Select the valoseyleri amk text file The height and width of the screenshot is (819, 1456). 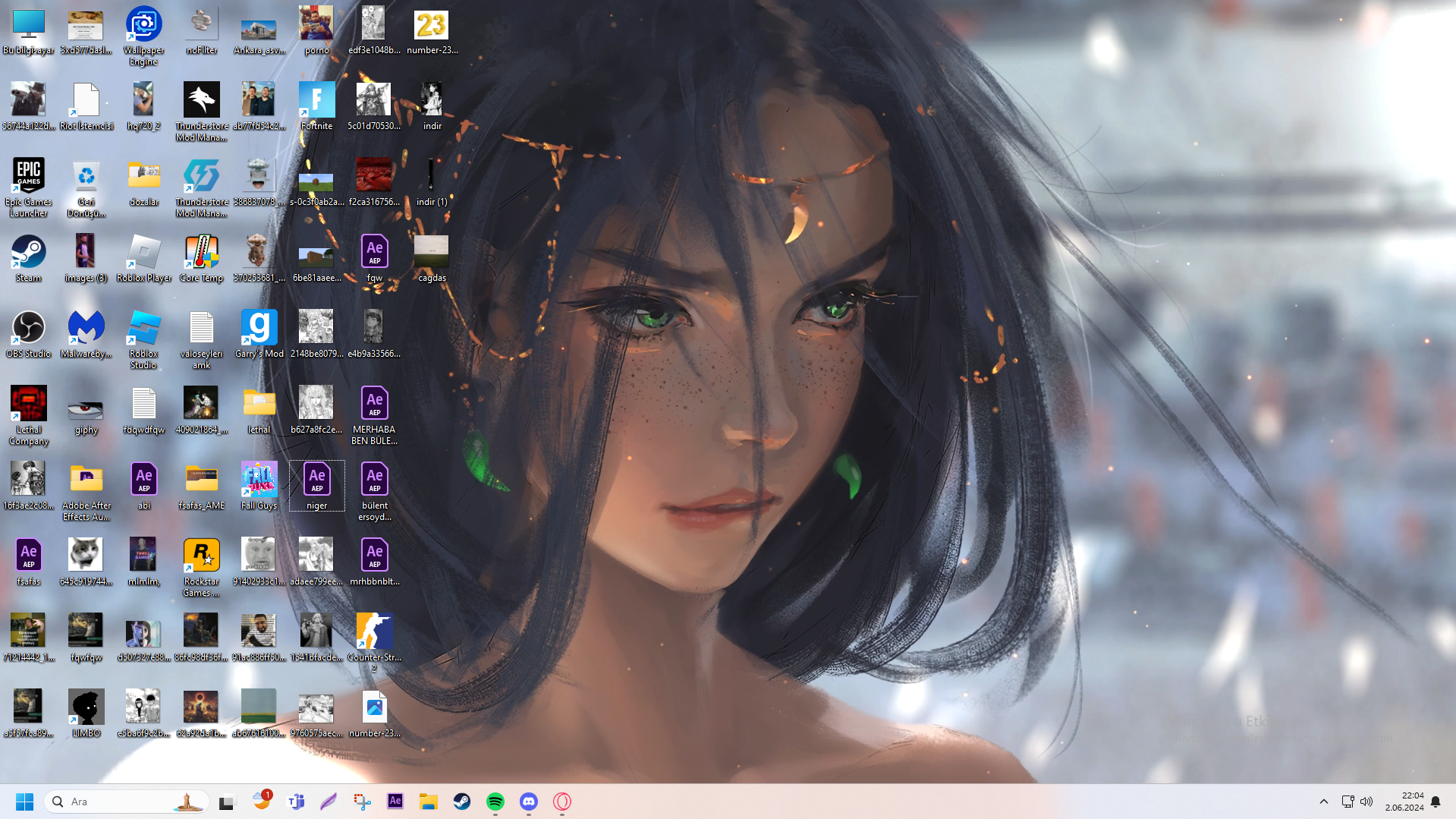[x=202, y=340]
